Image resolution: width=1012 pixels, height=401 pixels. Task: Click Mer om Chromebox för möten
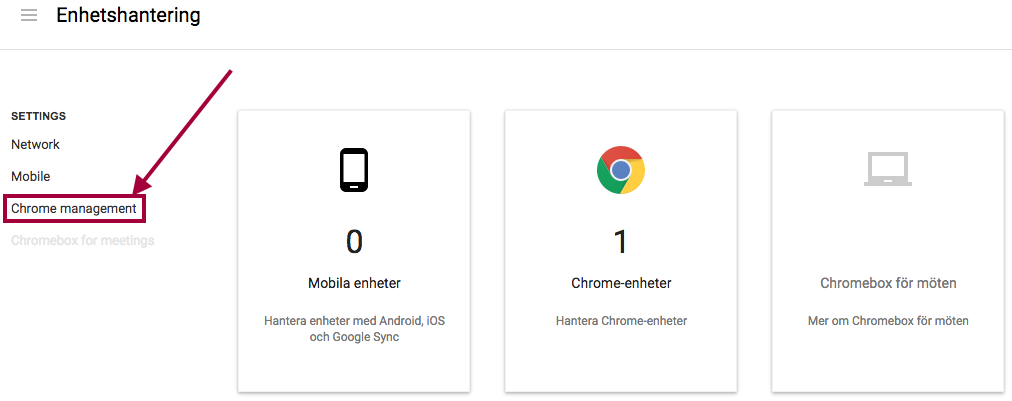click(888, 321)
